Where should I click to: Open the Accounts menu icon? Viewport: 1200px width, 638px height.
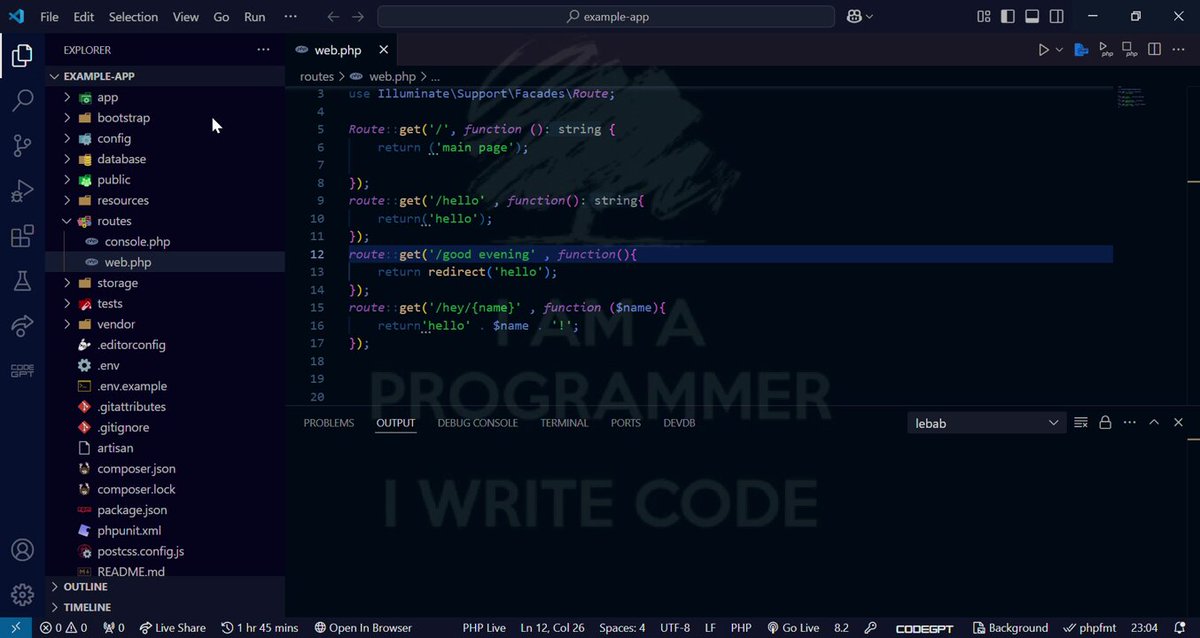click(x=22, y=551)
